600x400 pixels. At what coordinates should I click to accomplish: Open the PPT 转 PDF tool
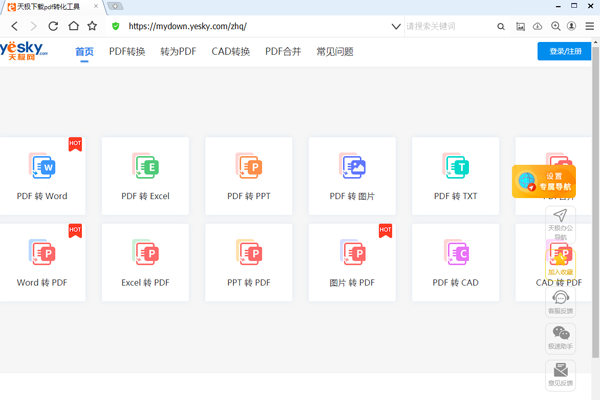click(248, 262)
